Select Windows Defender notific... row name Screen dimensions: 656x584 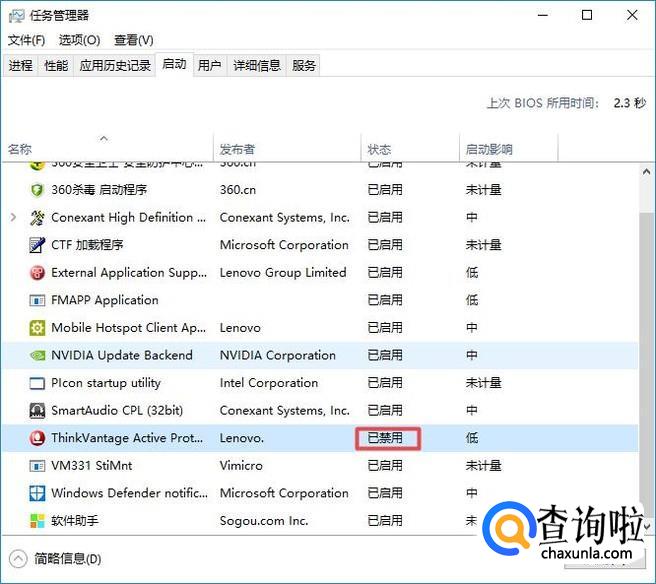(x=129, y=493)
